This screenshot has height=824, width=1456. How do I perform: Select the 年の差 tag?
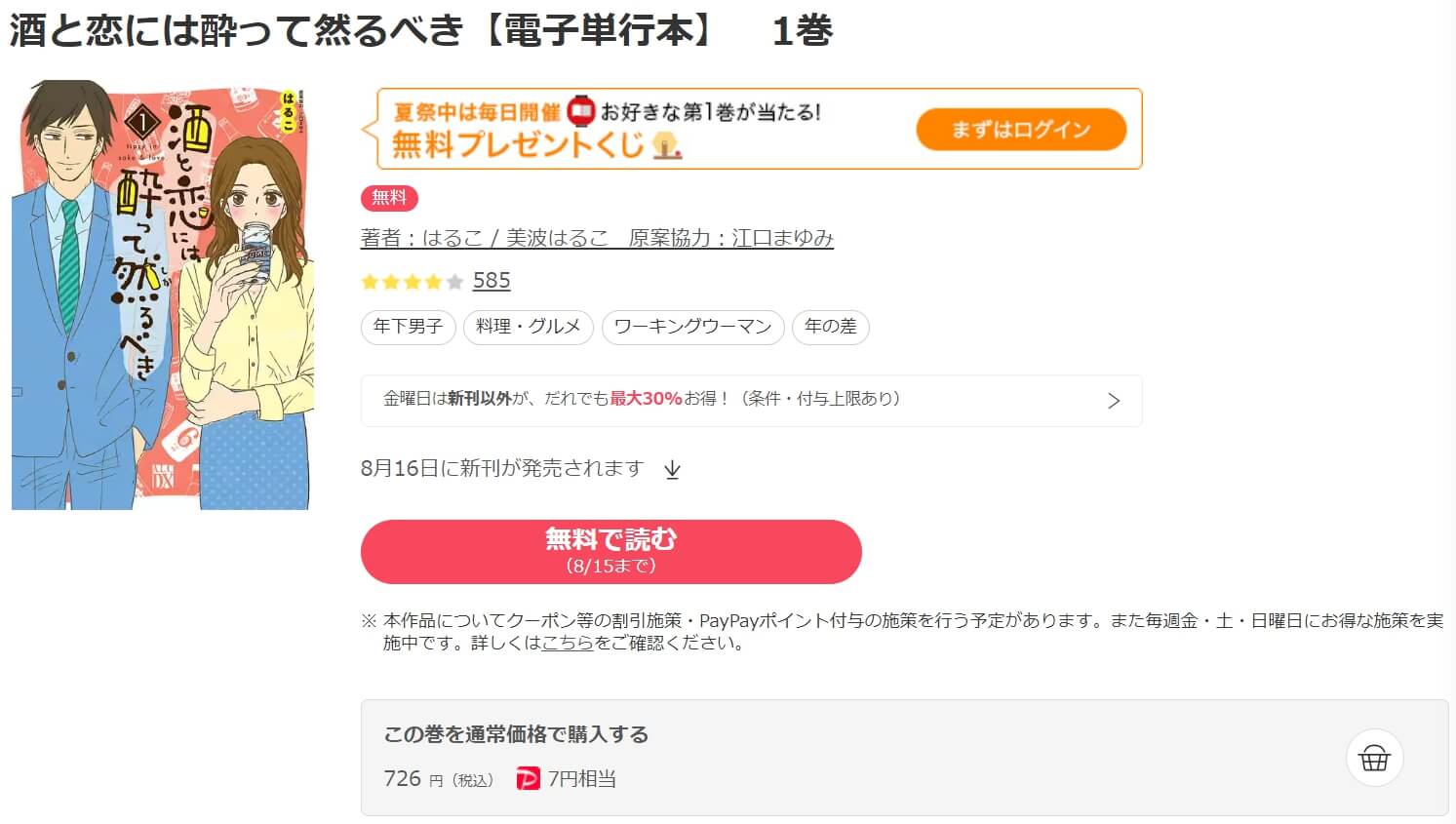(830, 327)
